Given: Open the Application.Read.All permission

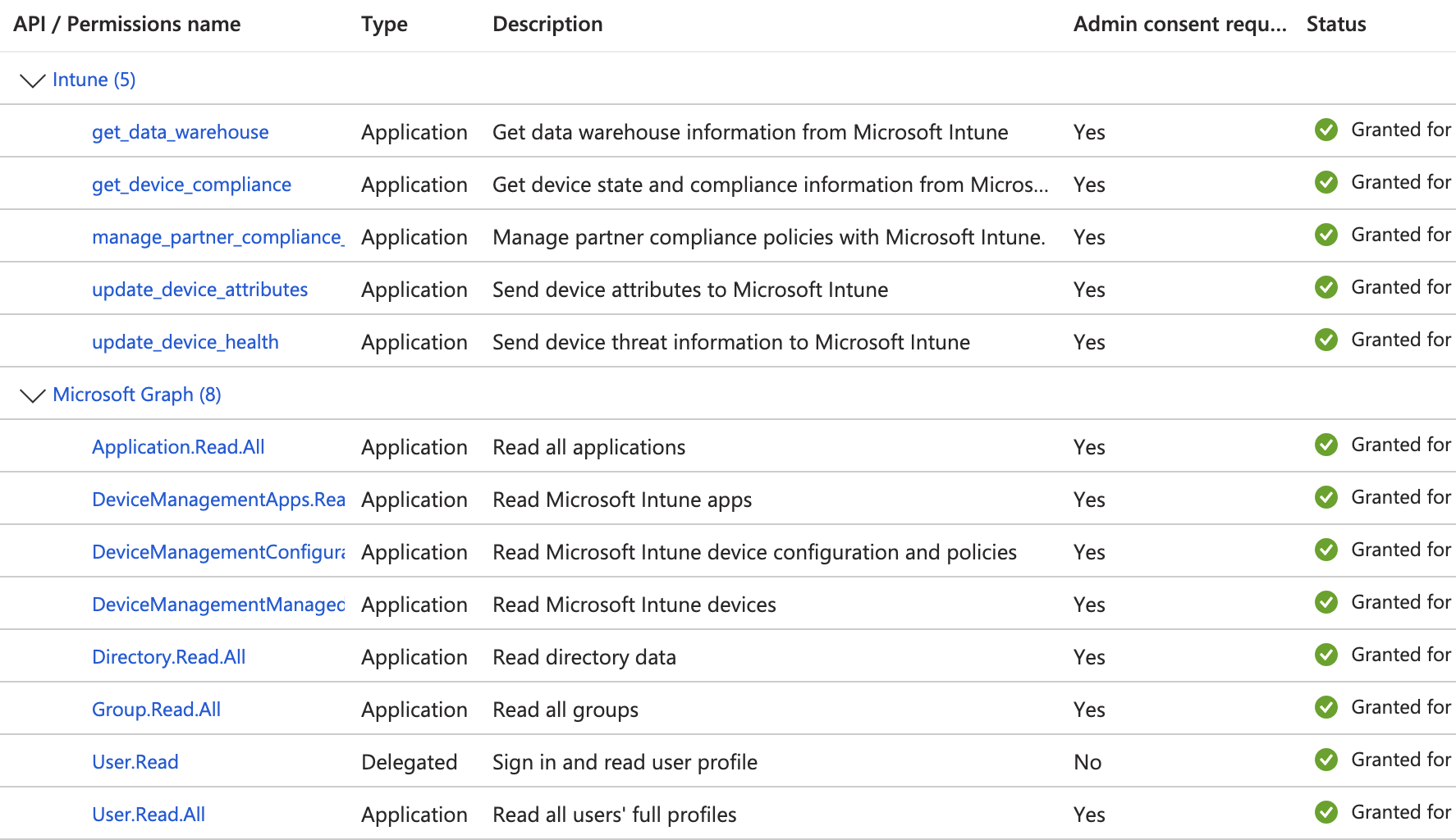Looking at the screenshot, I should tap(178, 447).
